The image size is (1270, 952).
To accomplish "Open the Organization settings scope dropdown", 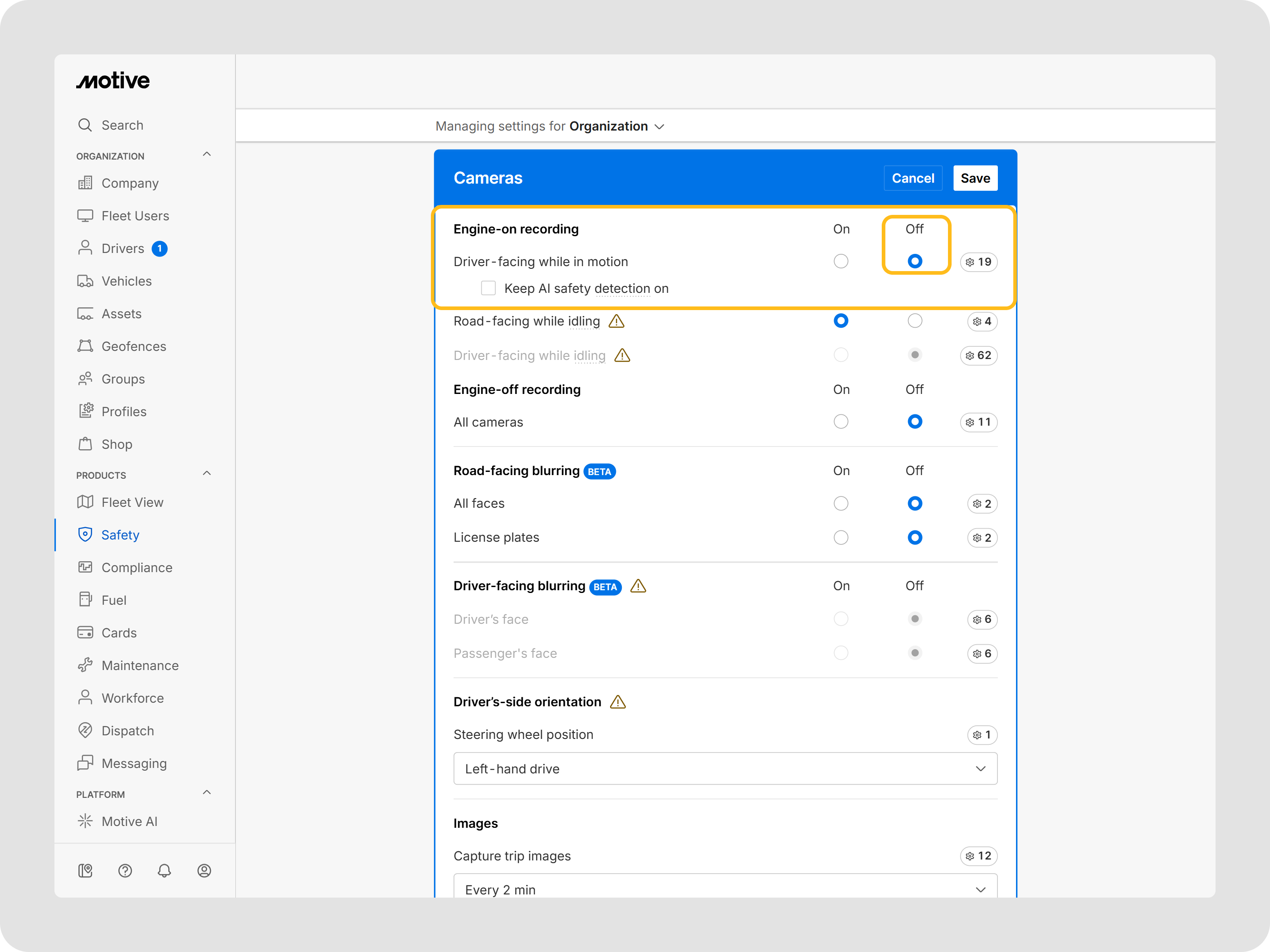I will (616, 126).
